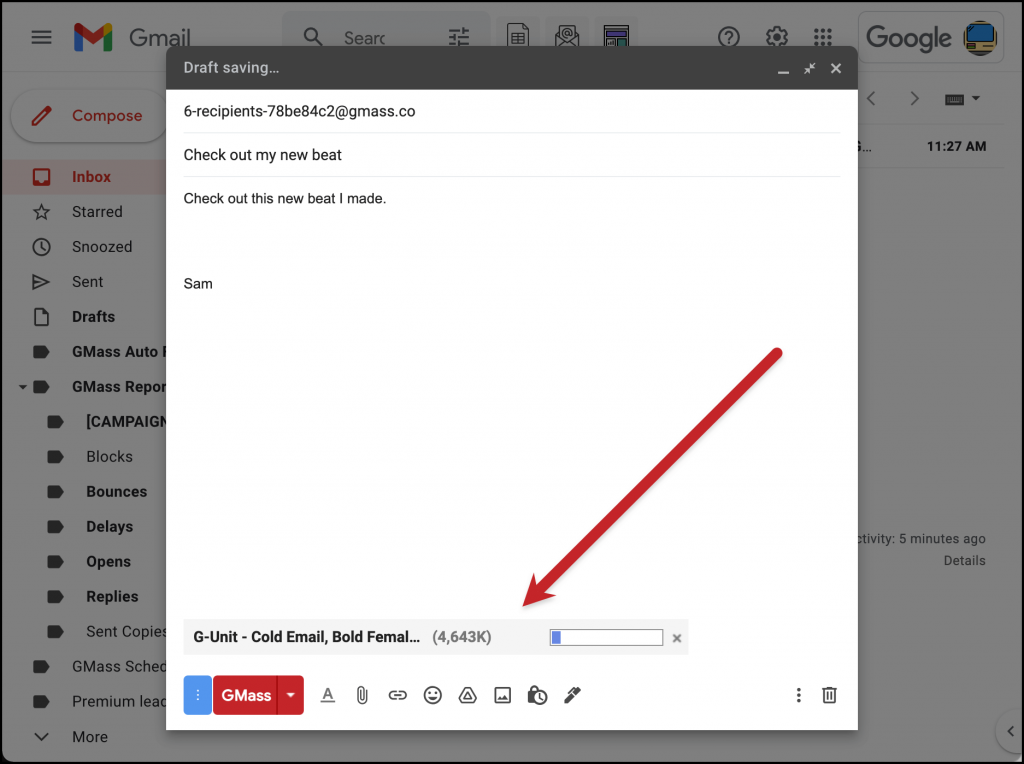Click the subject line Check out my new beat

tap(262, 155)
